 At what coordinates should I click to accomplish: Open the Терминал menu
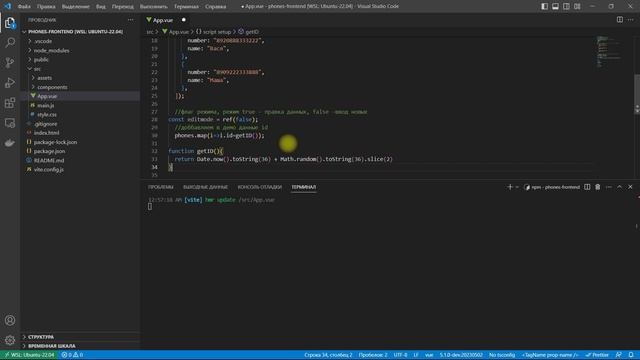point(186,7)
